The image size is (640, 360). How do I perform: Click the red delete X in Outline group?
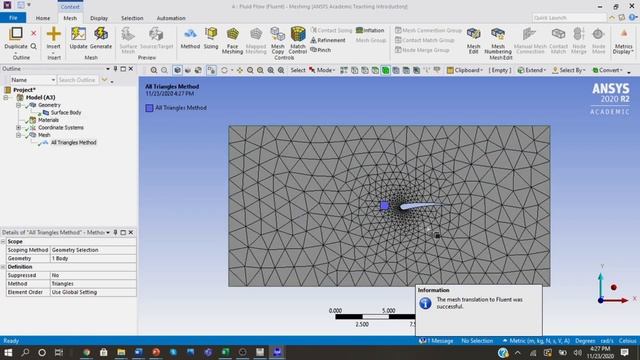[33, 33]
